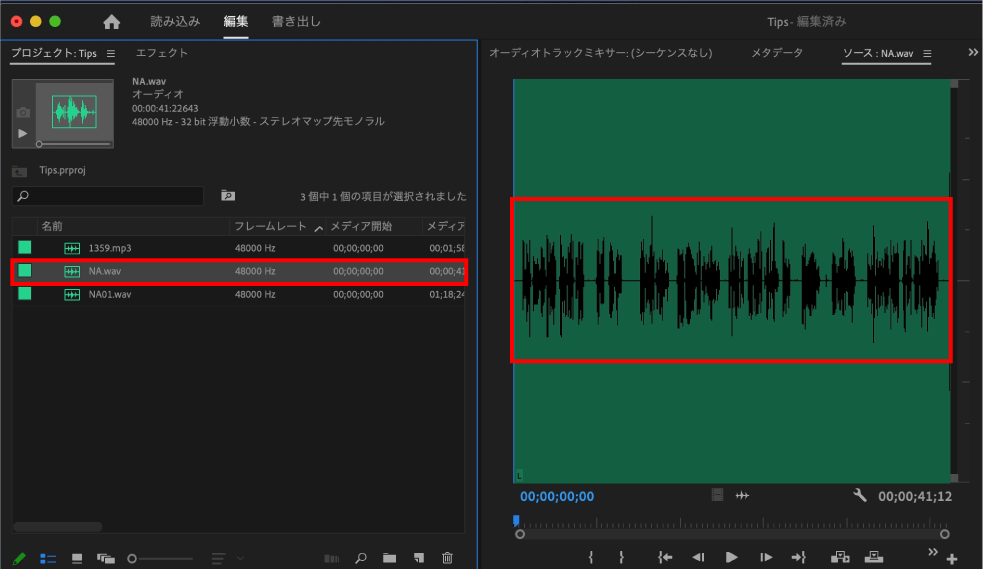Expand hidden panel tabs with double chevron
This screenshot has height=569, width=983.
[x=973, y=53]
